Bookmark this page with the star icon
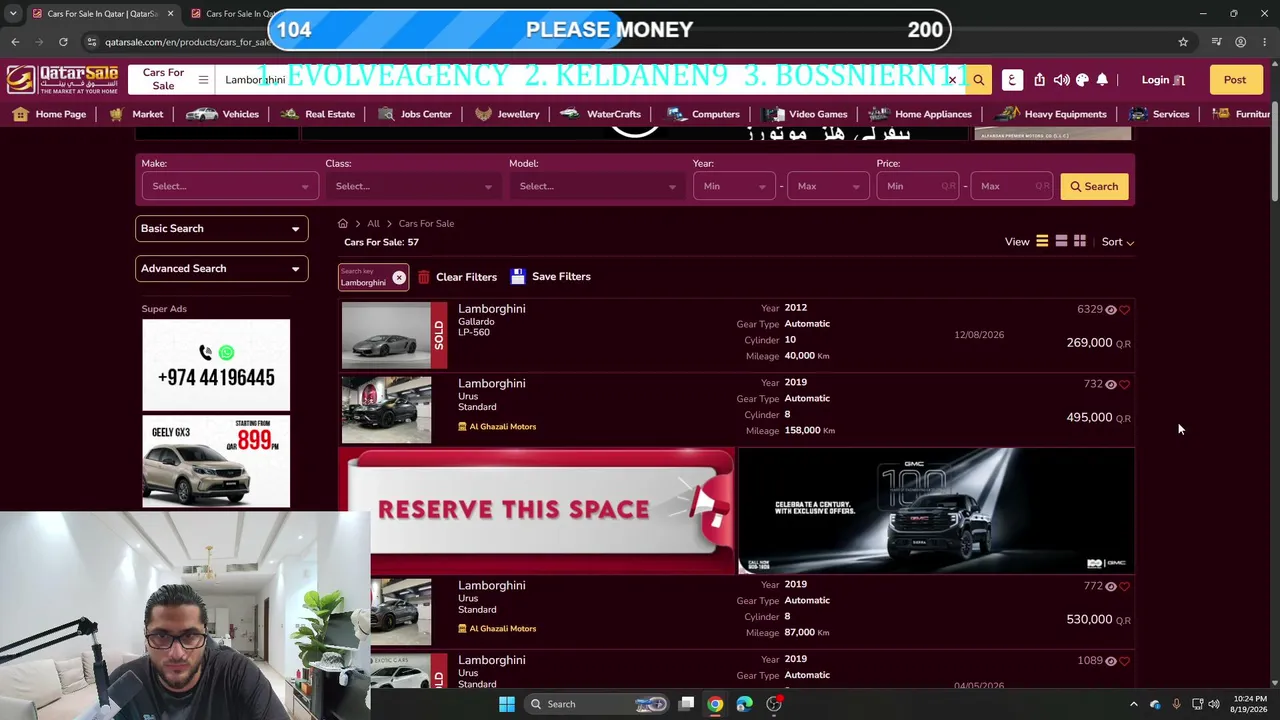This screenshot has width=1280, height=720. click(1183, 42)
